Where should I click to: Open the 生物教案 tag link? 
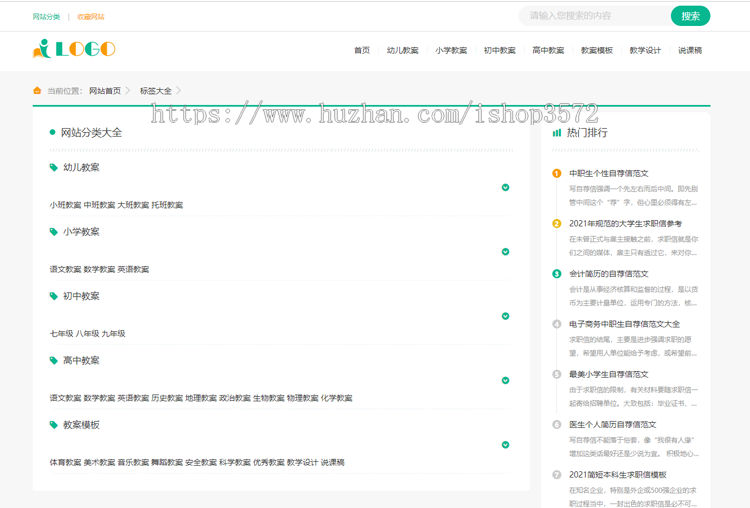269,398
